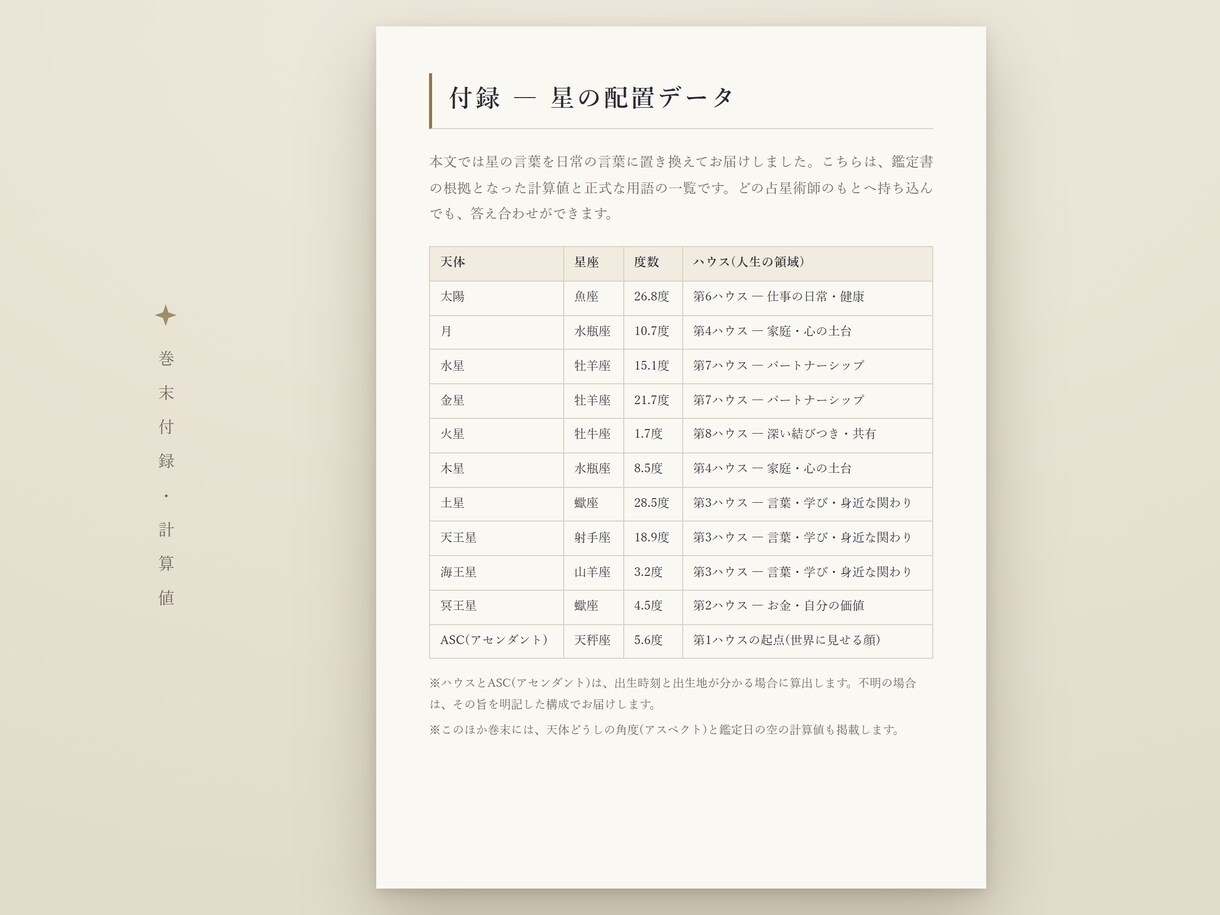Click 第3ハウス cell in the 海王星 row
Image resolution: width=1220 pixels, height=915 pixels.
[807, 573]
